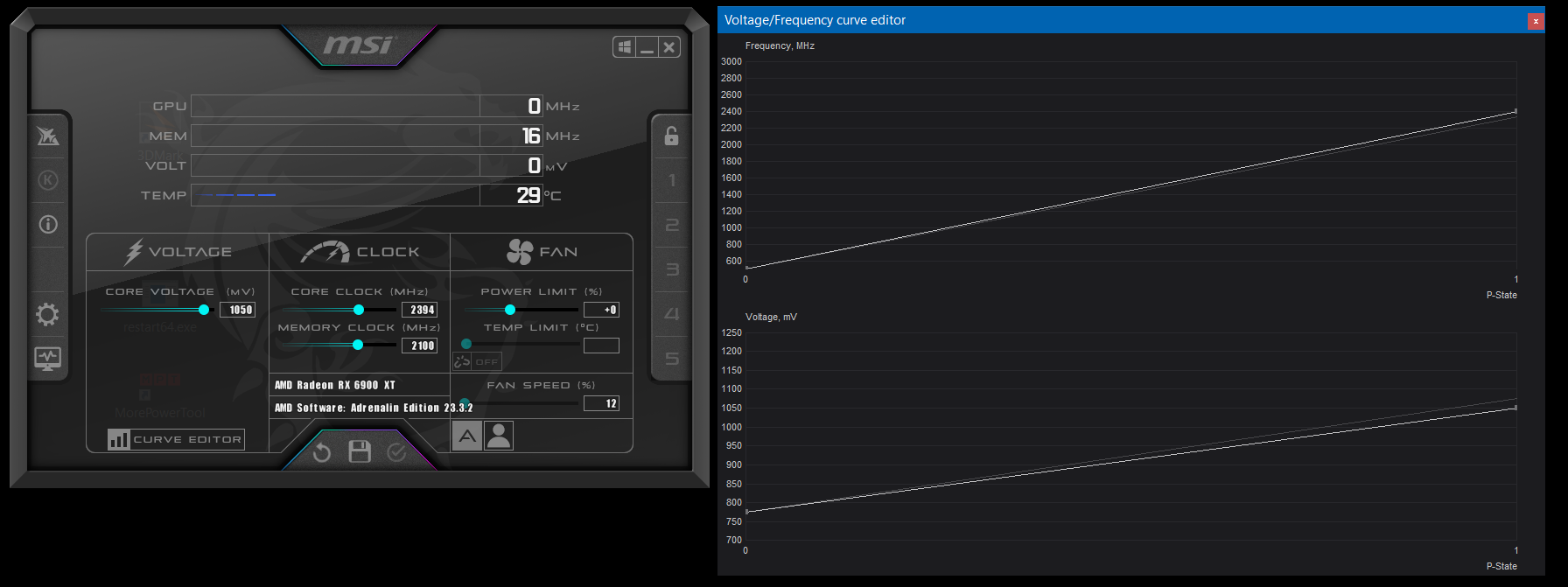This screenshot has height=587, width=1568.
Task: Click the frequency curve point at P-State 0
Action: tap(746, 268)
